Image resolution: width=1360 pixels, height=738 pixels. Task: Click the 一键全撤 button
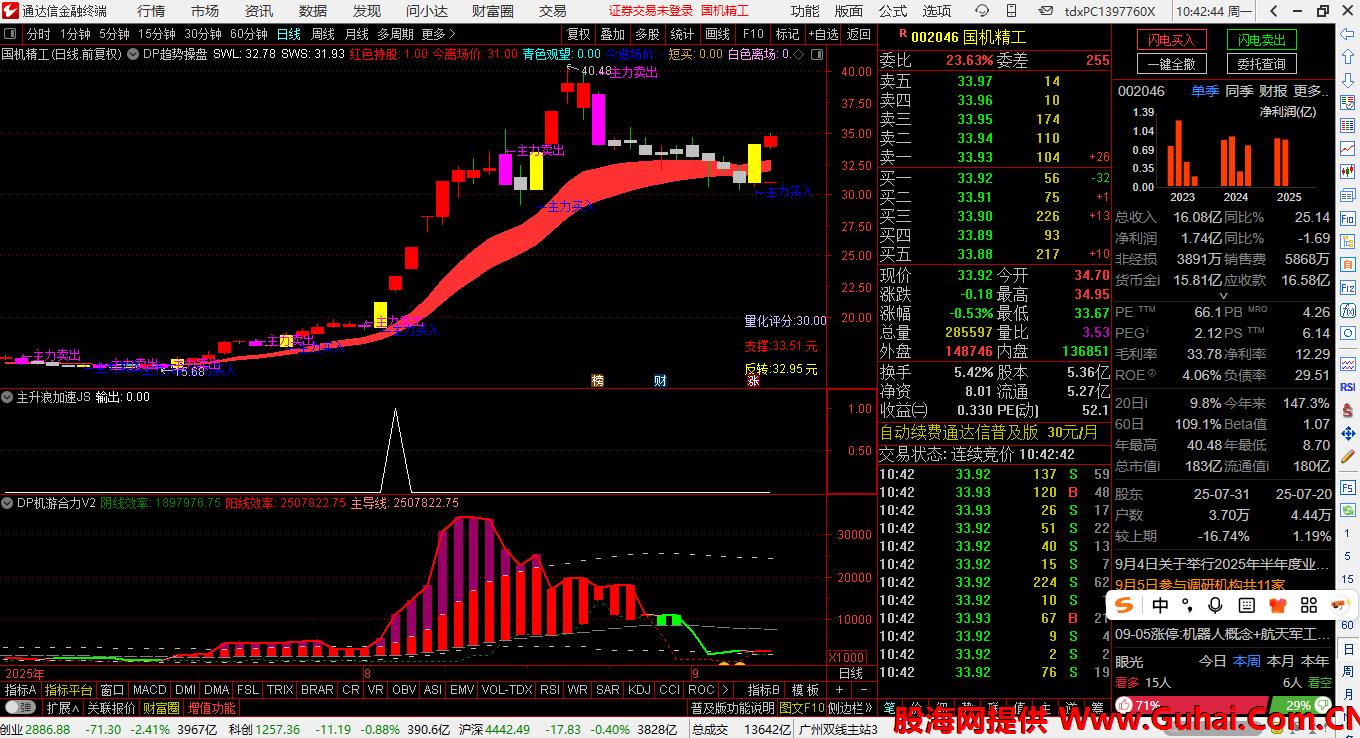click(1171, 64)
